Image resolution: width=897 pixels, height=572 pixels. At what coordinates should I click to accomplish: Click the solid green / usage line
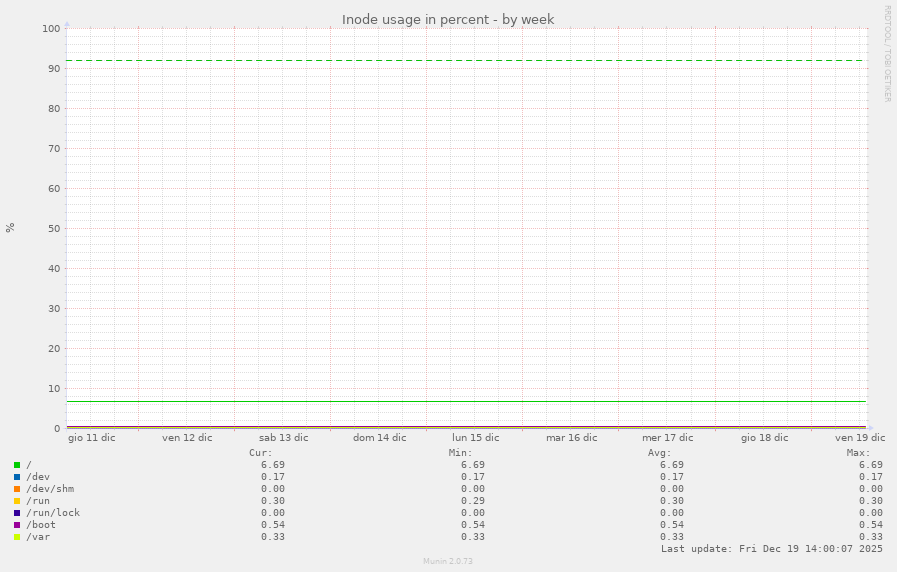click(x=466, y=402)
